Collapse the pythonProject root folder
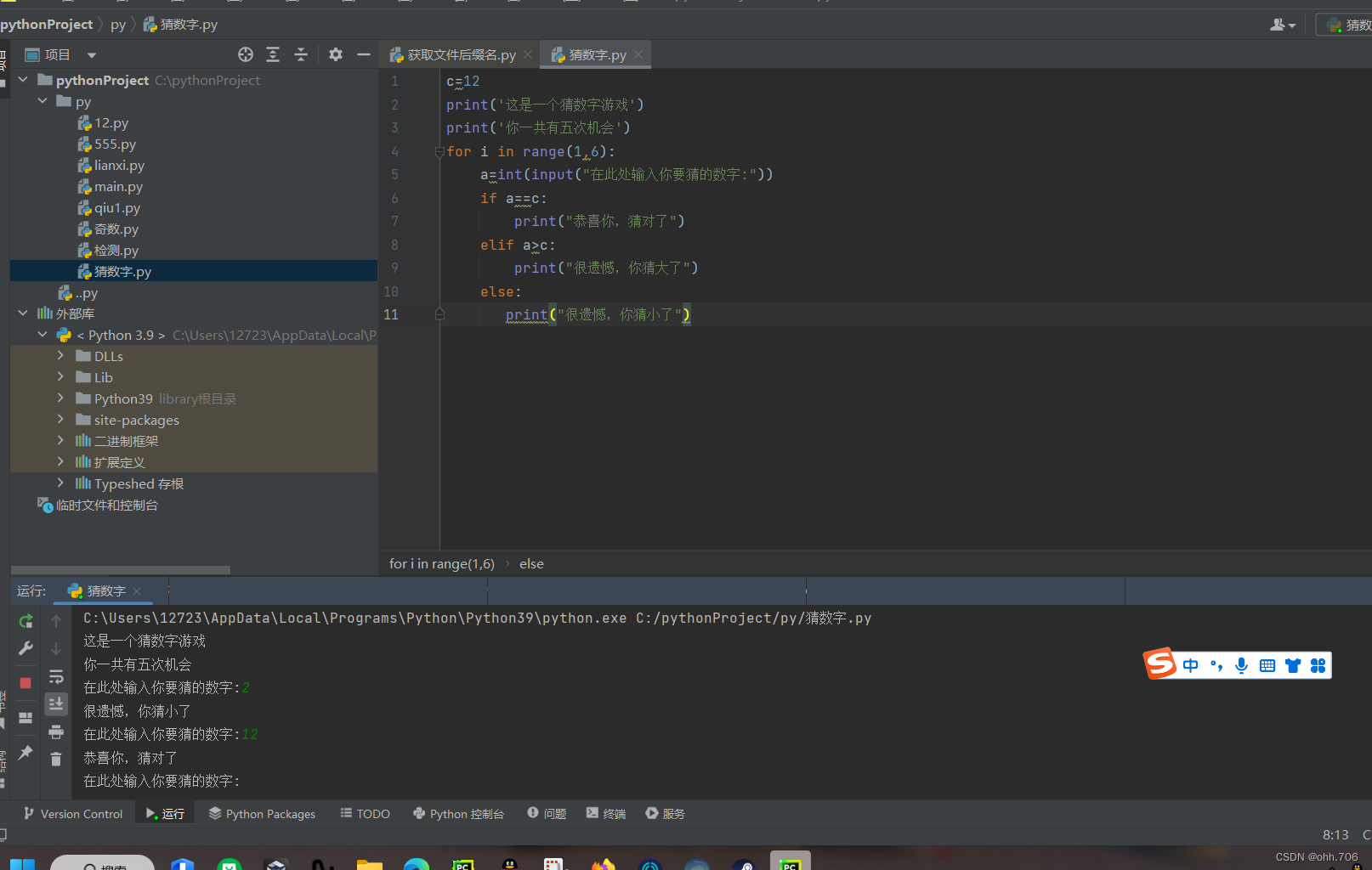The image size is (1372, 870). pos(23,80)
